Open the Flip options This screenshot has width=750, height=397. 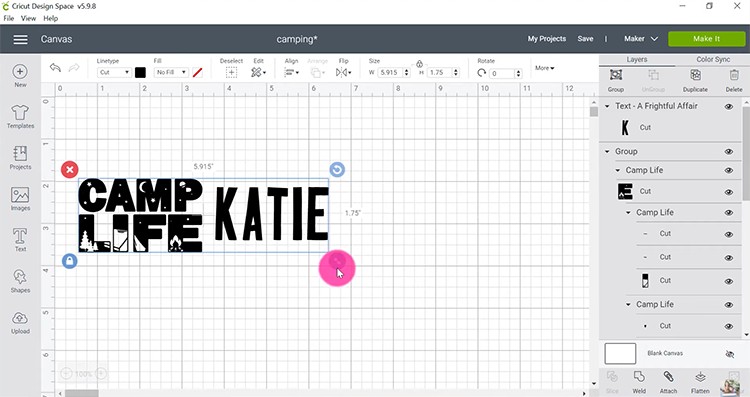pyautogui.click(x=343, y=72)
